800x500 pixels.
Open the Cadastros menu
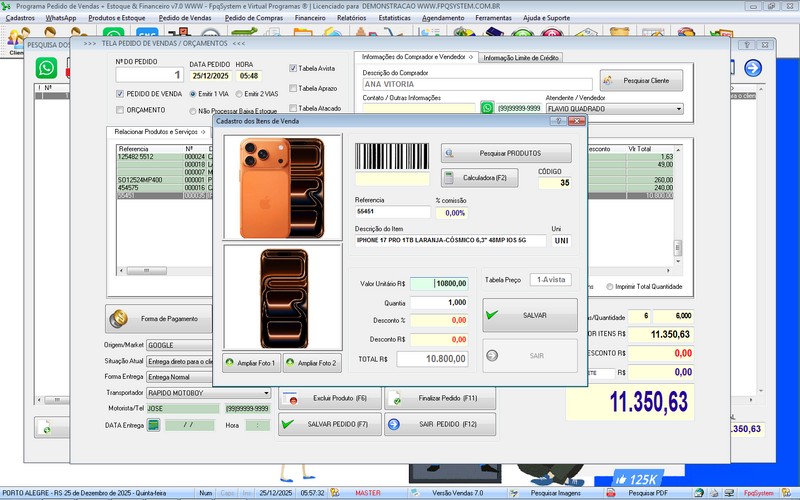pos(20,18)
